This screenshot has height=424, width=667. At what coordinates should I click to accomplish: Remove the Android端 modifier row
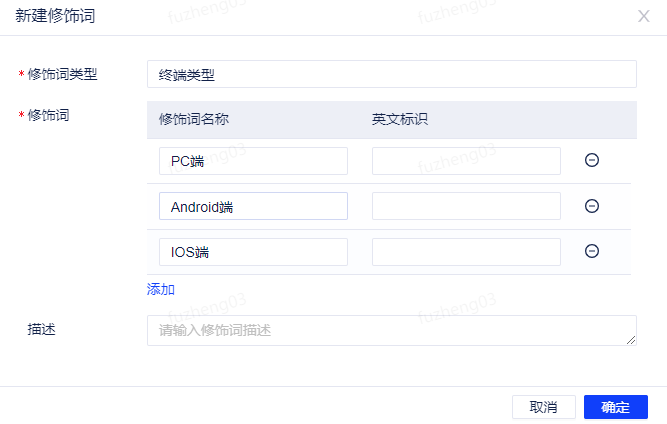tap(592, 206)
